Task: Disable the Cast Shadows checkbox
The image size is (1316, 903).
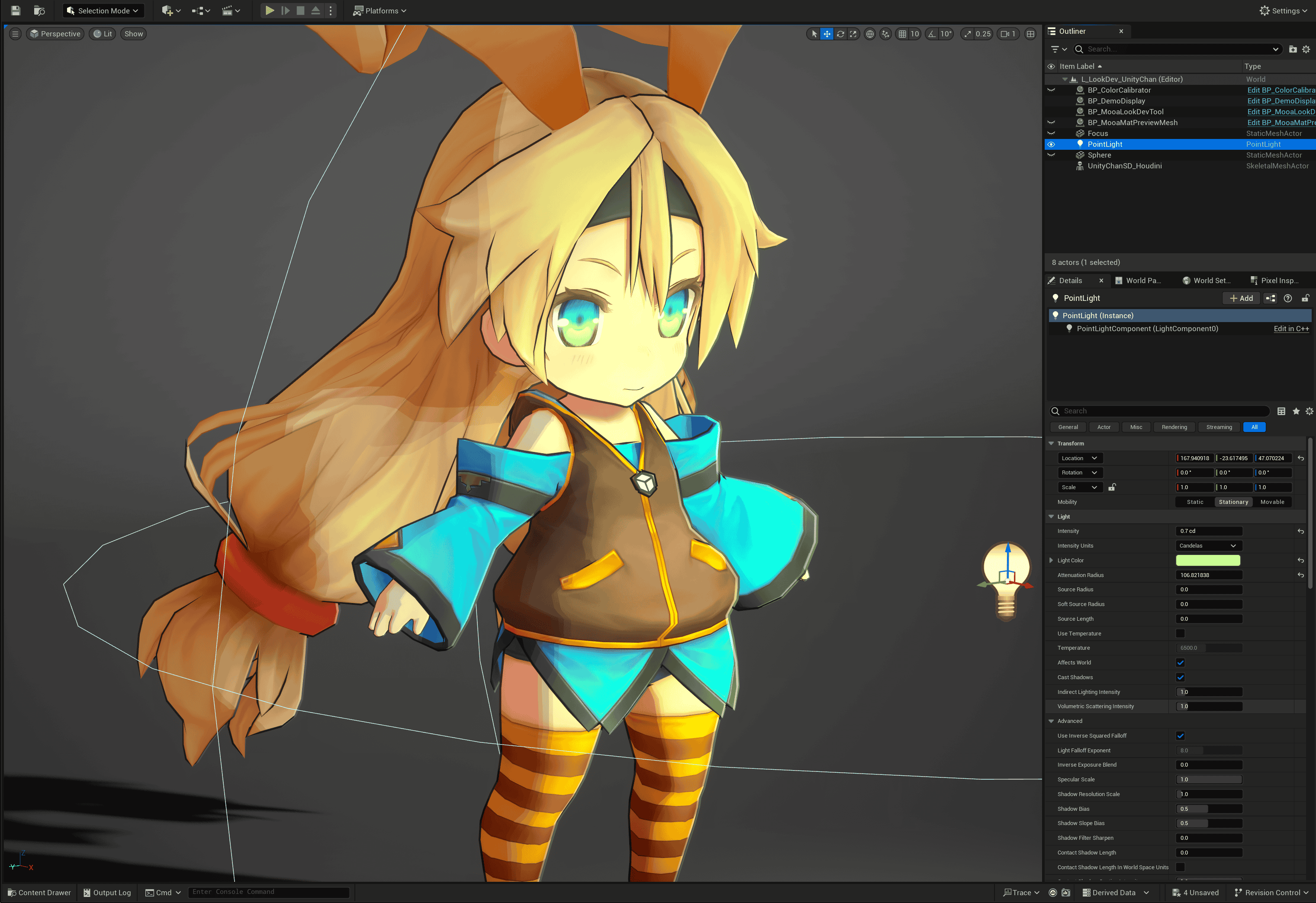Action: coord(1181,677)
